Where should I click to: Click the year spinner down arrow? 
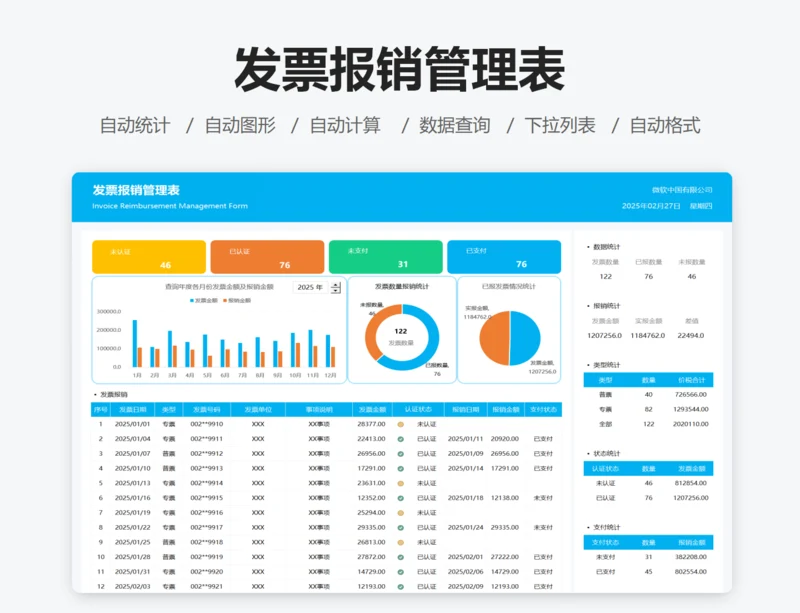click(x=336, y=290)
